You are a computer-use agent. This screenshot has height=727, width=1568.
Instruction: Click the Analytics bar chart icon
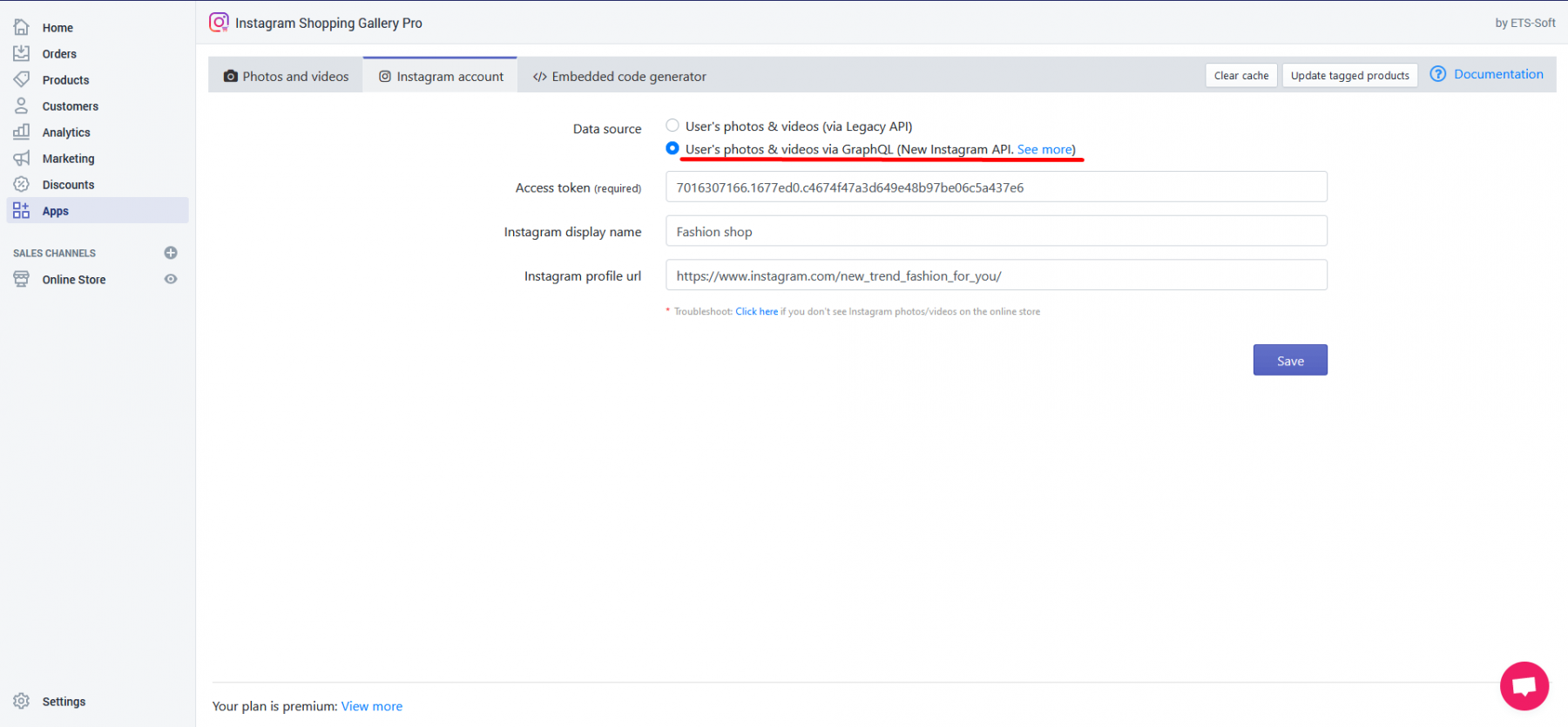pyautogui.click(x=22, y=132)
